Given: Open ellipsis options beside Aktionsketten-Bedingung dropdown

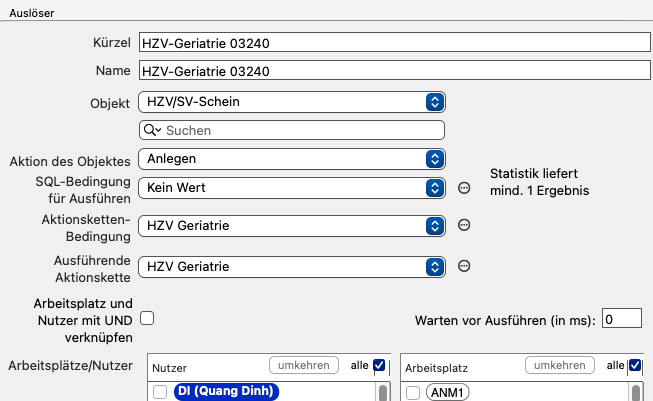Looking at the screenshot, I should pyautogui.click(x=464, y=225).
